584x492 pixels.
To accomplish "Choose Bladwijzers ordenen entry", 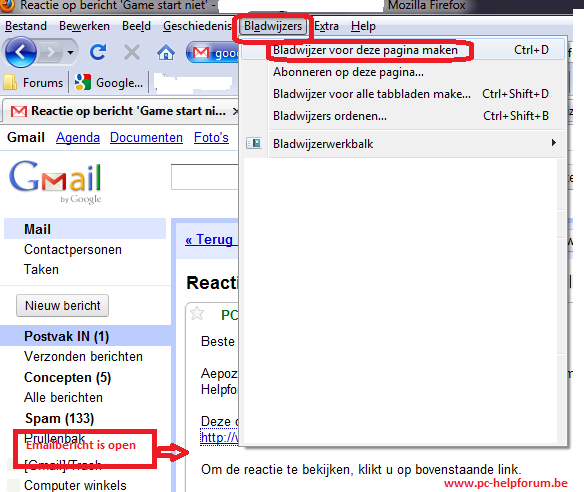I will coord(403,116).
